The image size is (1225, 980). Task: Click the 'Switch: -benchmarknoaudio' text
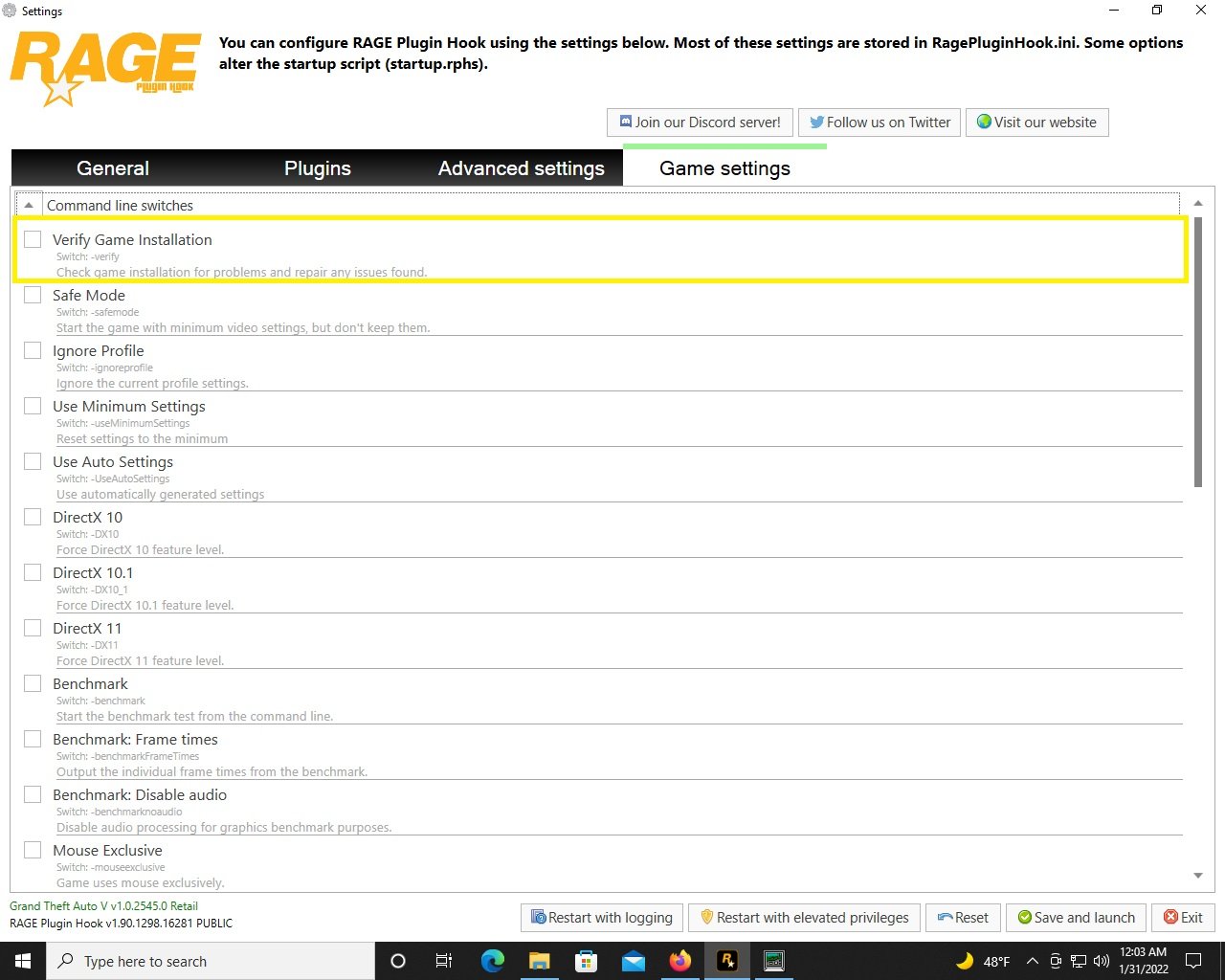(x=119, y=812)
